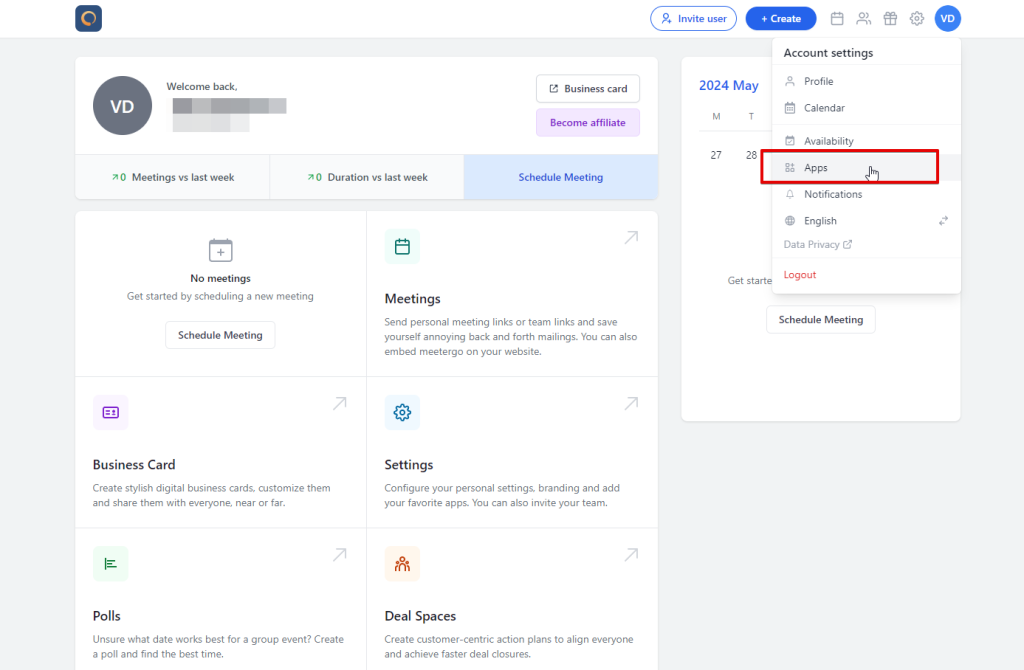
Task: Click the gift icon in header
Action: coord(890,18)
